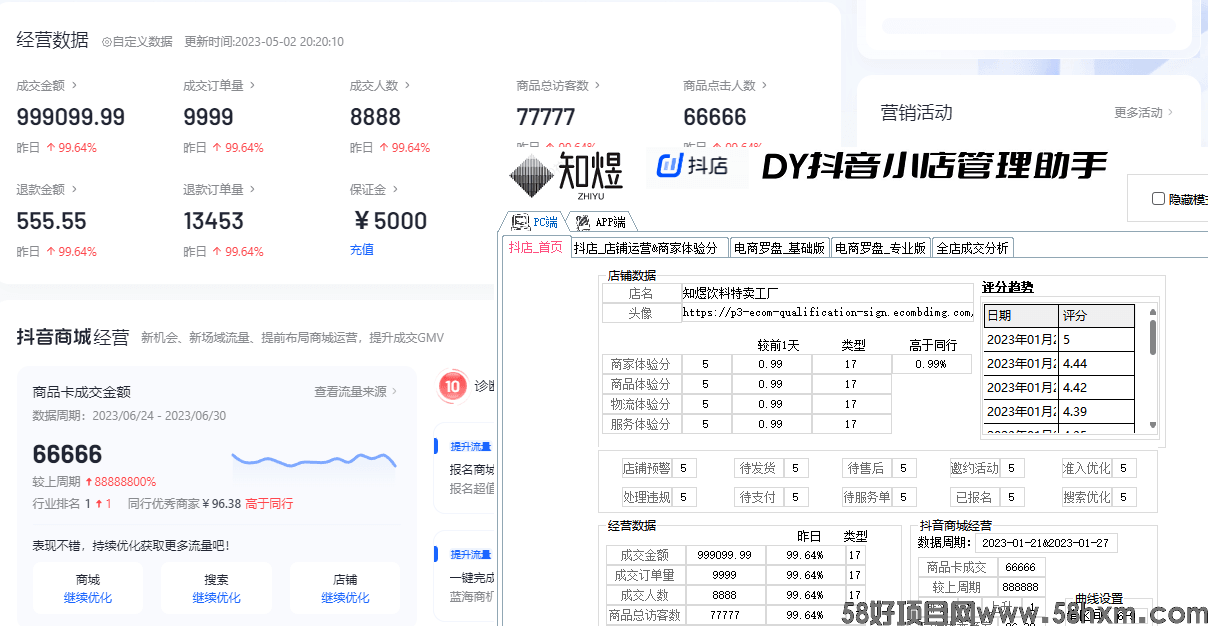Click the 数据周期 date range field
Screen dimensions: 1208x626
click(x=1046, y=543)
